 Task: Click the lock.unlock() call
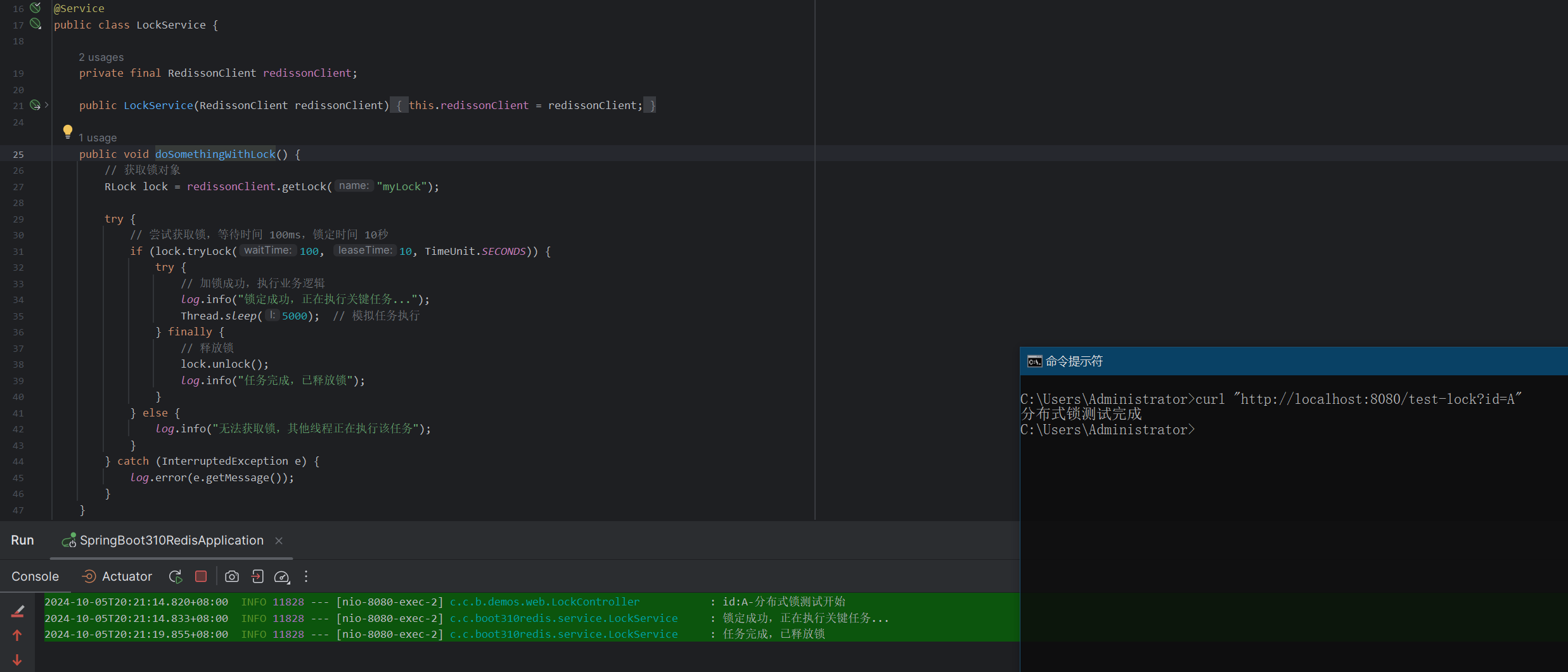[224, 364]
